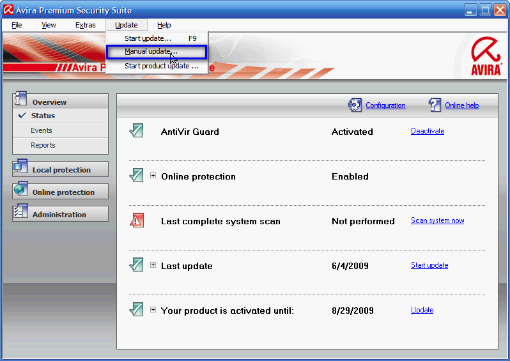
Task: Click the red system scan warning icon
Action: pos(137,220)
